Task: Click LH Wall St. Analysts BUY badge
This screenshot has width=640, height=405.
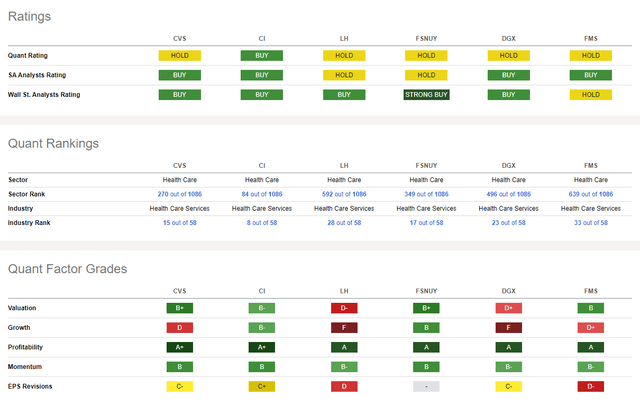Action: coord(344,95)
